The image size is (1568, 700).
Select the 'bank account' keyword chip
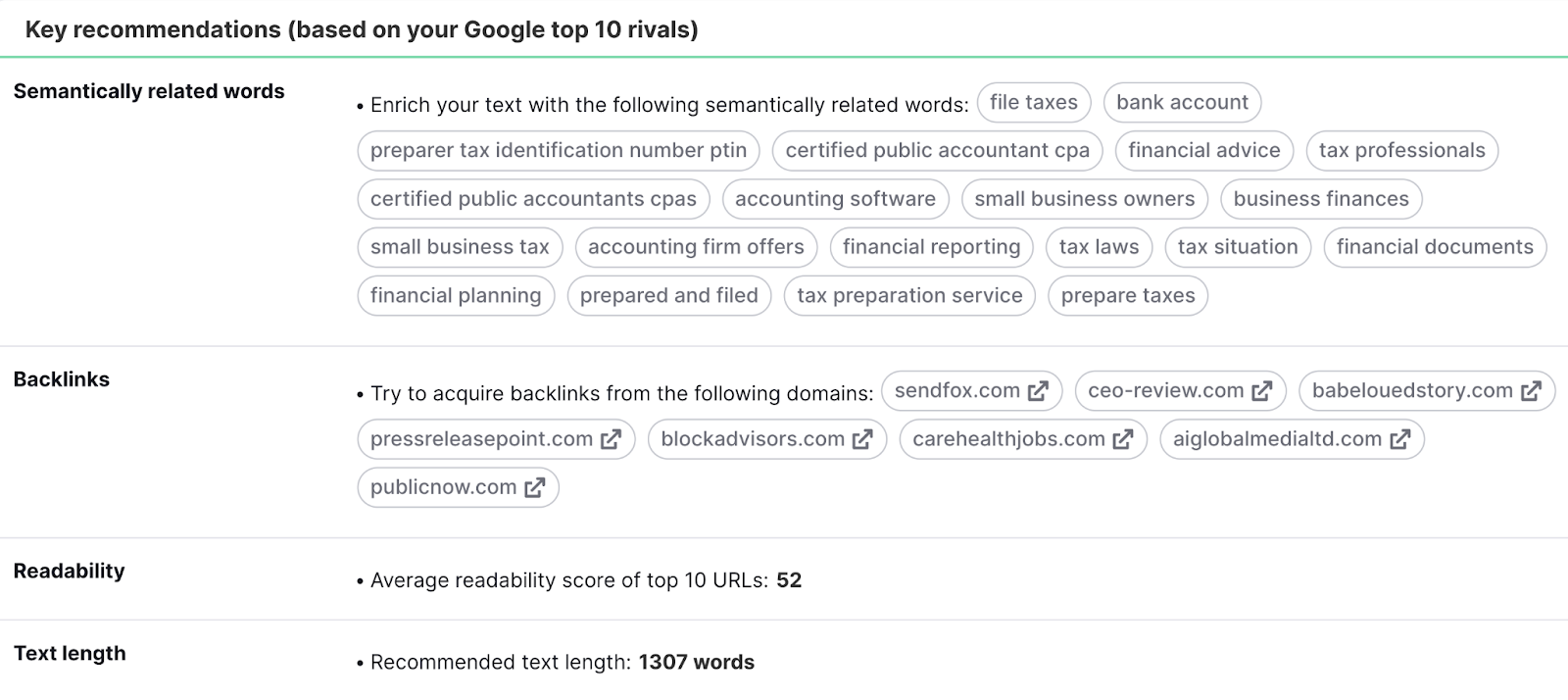tap(1182, 102)
